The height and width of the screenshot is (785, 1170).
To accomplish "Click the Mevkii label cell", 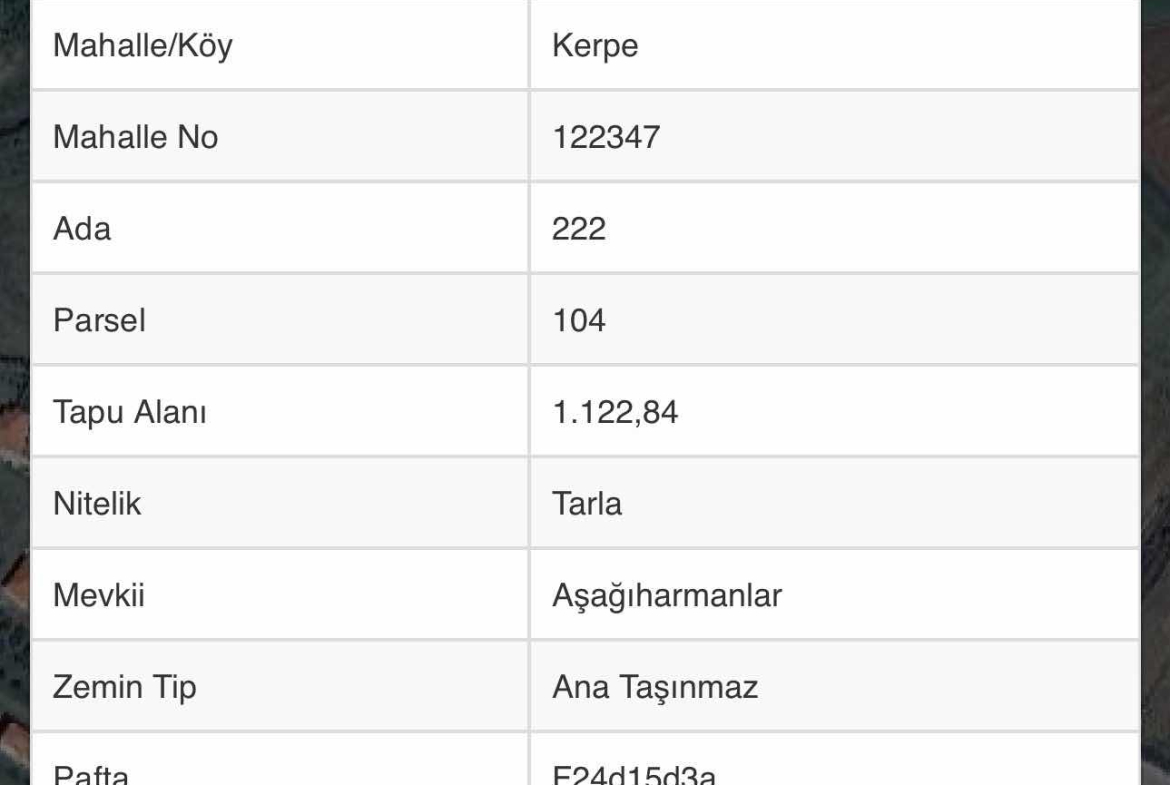I will pos(99,596).
